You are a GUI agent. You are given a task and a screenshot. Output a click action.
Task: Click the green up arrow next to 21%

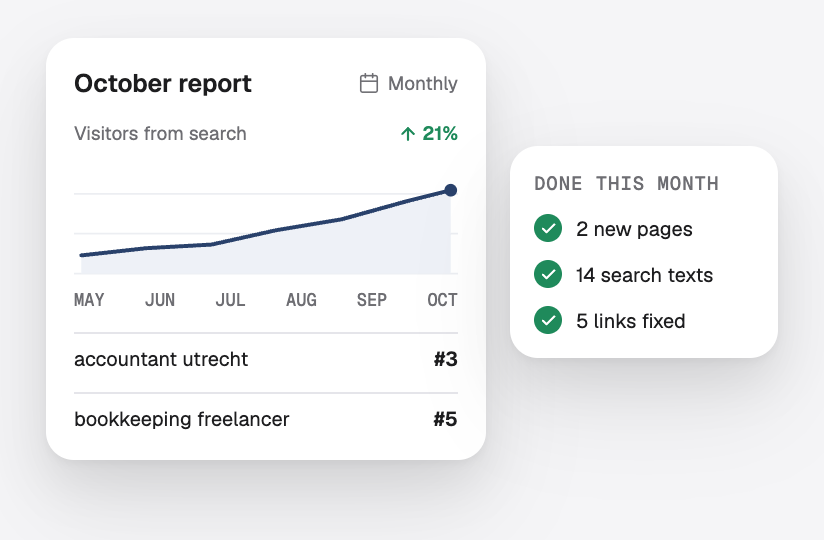(x=408, y=134)
